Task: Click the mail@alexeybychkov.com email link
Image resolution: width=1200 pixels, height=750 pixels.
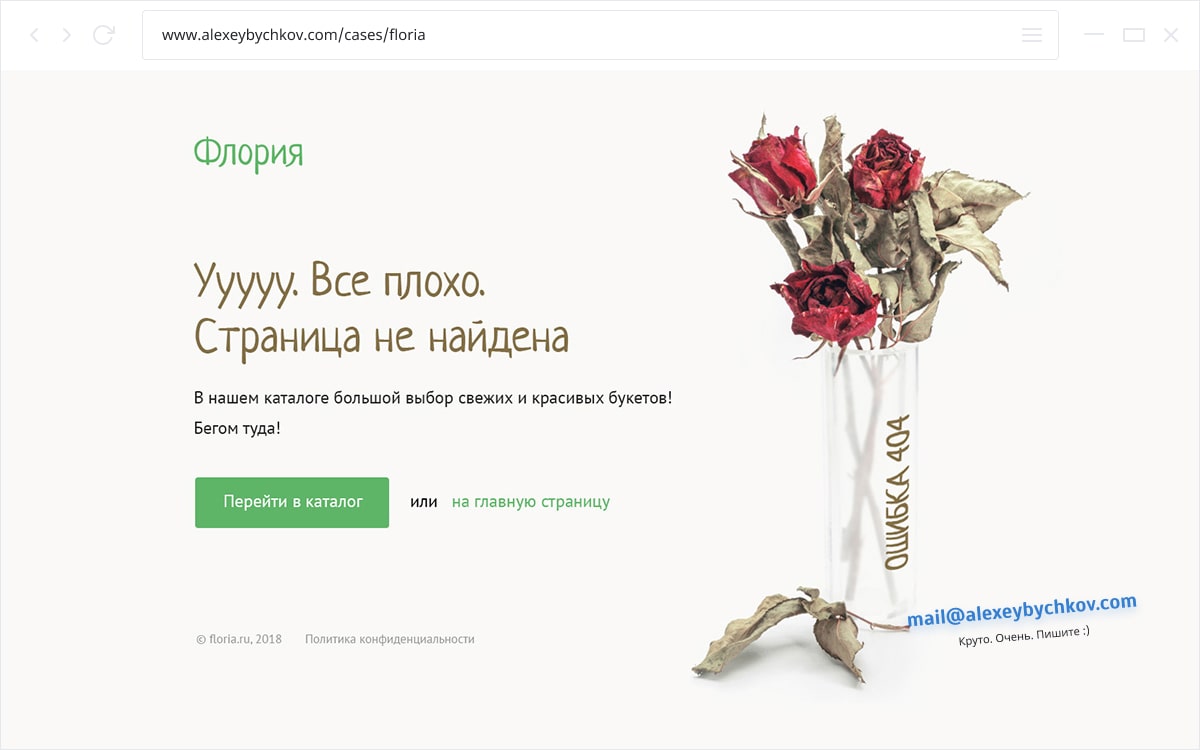Action: [1021, 610]
